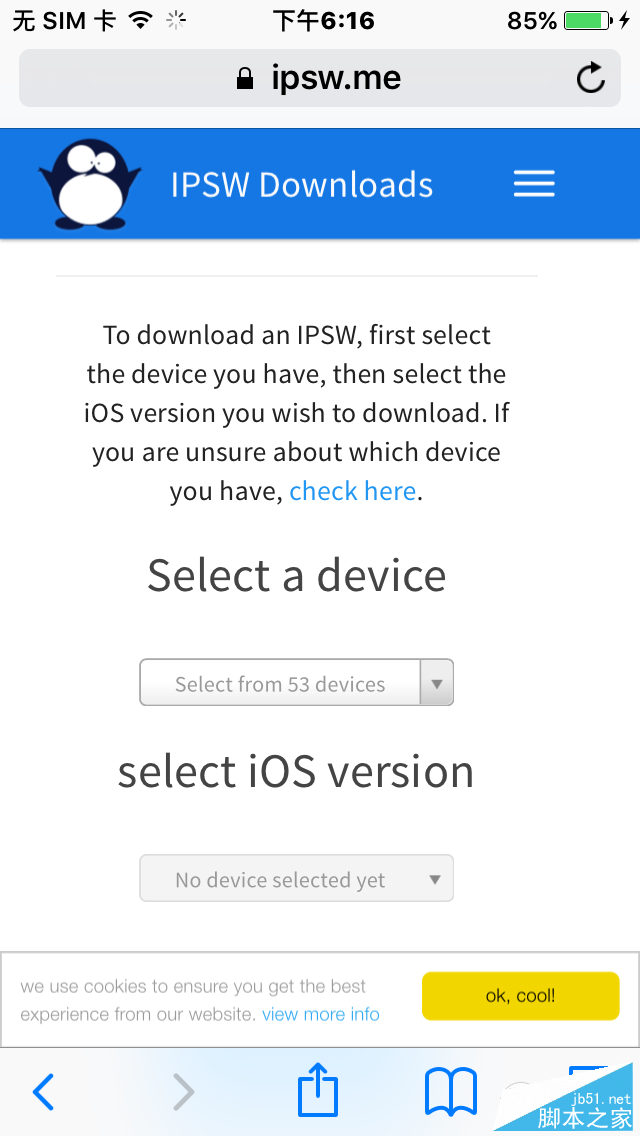Open the hamburger menu in the header
Screen dimensions: 640x1136
click(x=534, y=184)
